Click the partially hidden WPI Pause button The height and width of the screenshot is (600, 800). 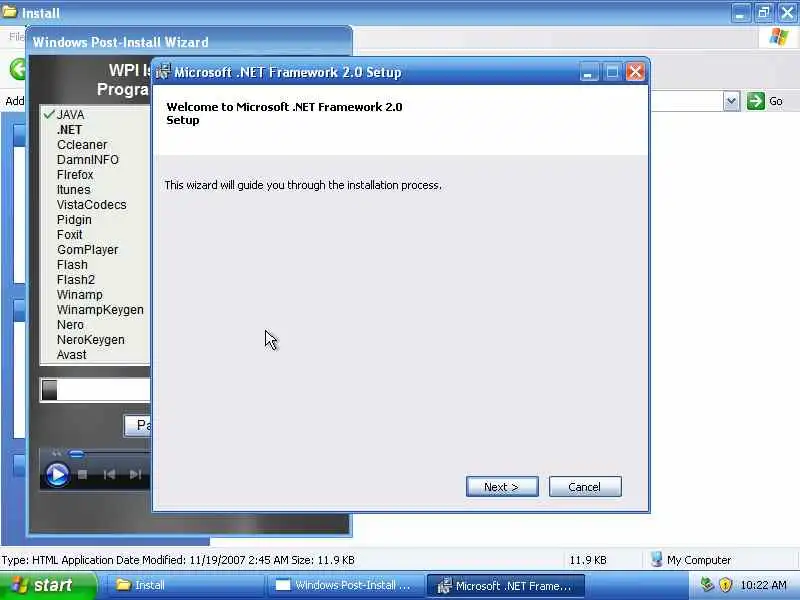pos(138,426)
